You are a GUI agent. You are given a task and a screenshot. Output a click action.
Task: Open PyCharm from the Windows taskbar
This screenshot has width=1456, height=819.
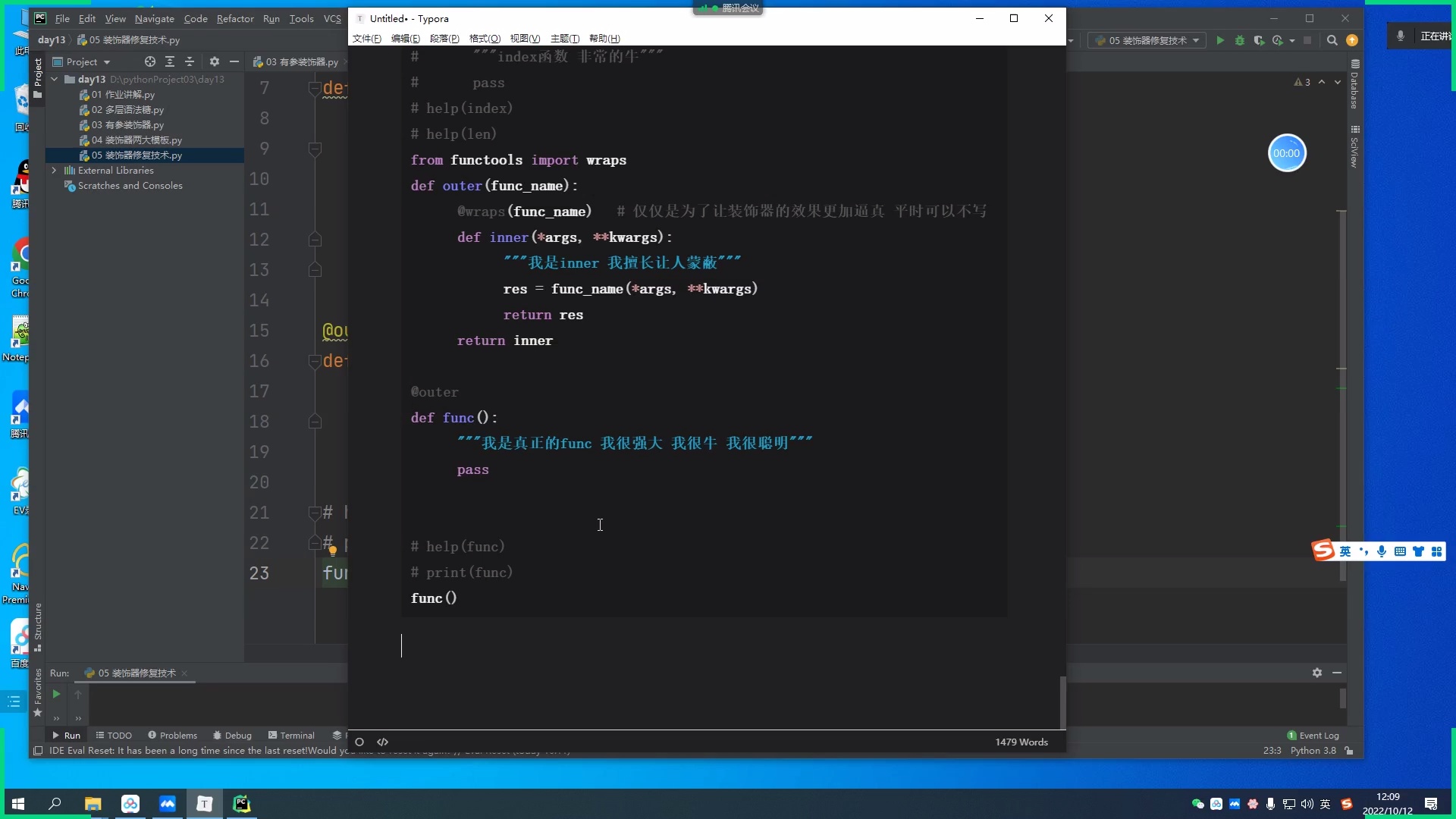click(x=241, y=804)
